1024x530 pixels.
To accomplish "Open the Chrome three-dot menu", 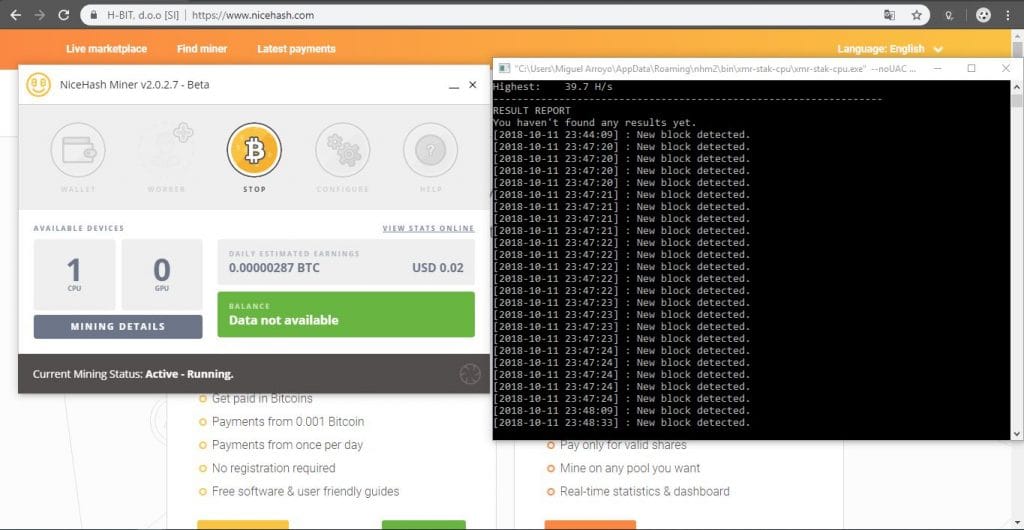I will 1008,15.
